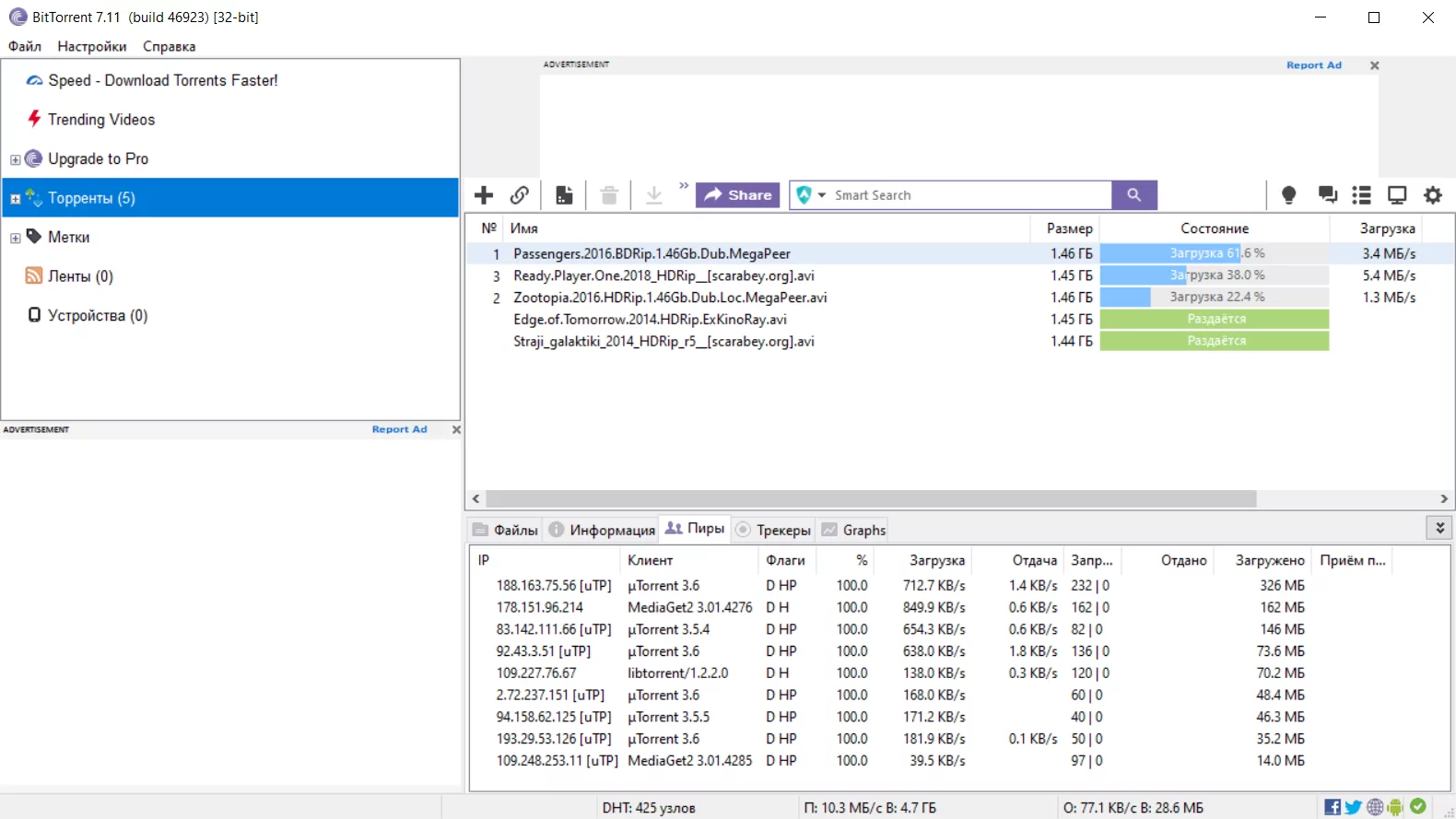The image size is (1456, 819).
Task: Click the Remove Torrent trash icon
Action: tap(609, 195)
